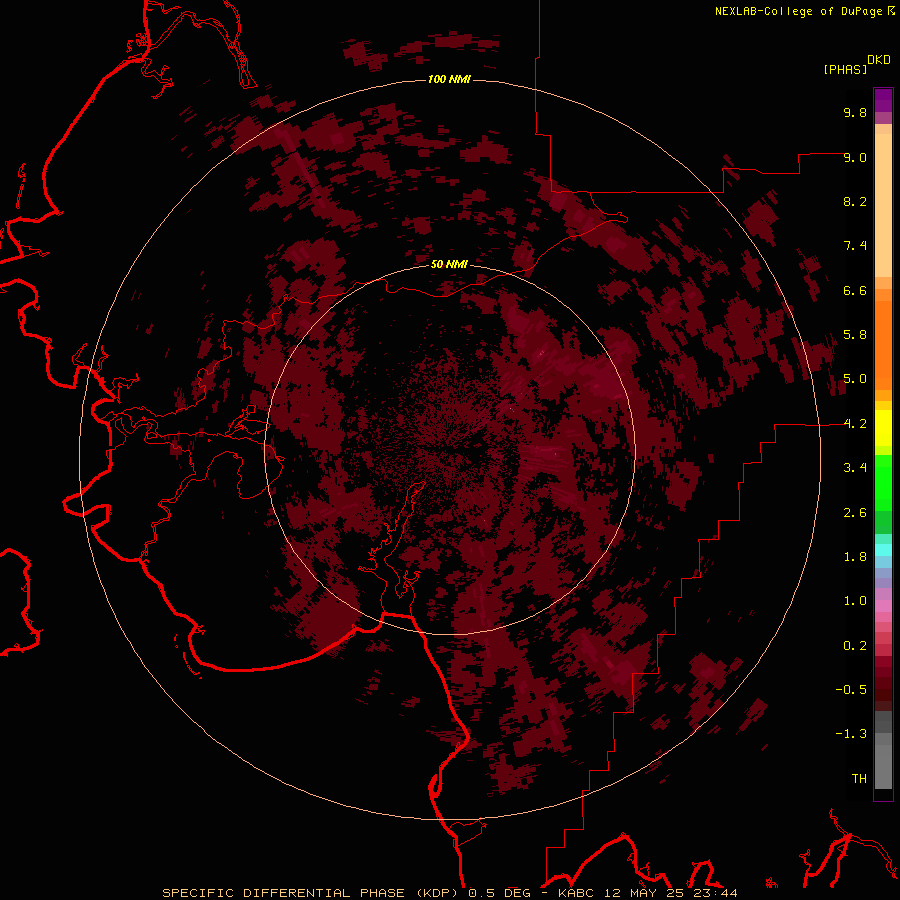Image resolution: width=900 pixels, height=900 pixels.
Task: Click the 9.8 scale value
Action: (855, 112)
